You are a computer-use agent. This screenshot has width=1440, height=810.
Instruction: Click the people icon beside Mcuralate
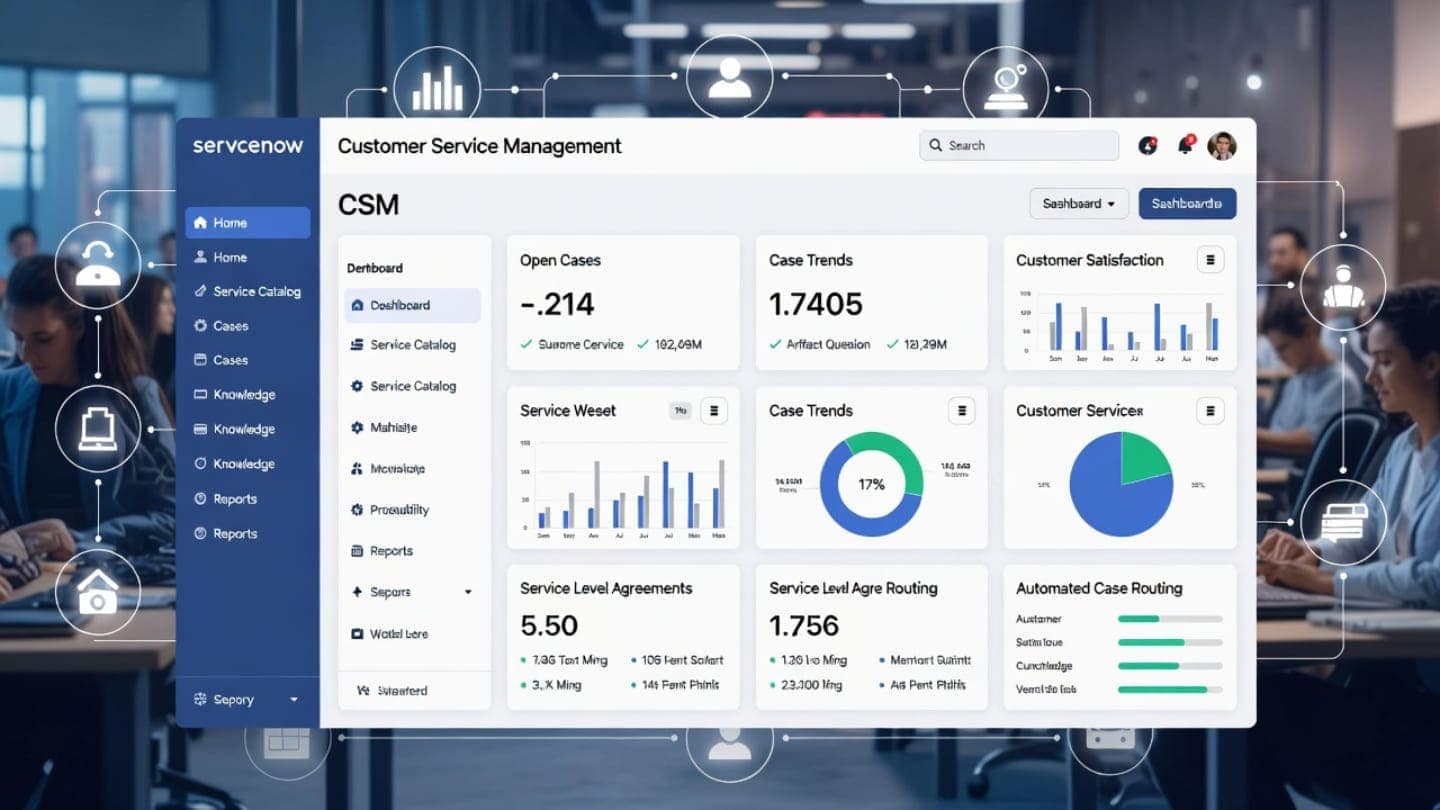click(357, 468)
